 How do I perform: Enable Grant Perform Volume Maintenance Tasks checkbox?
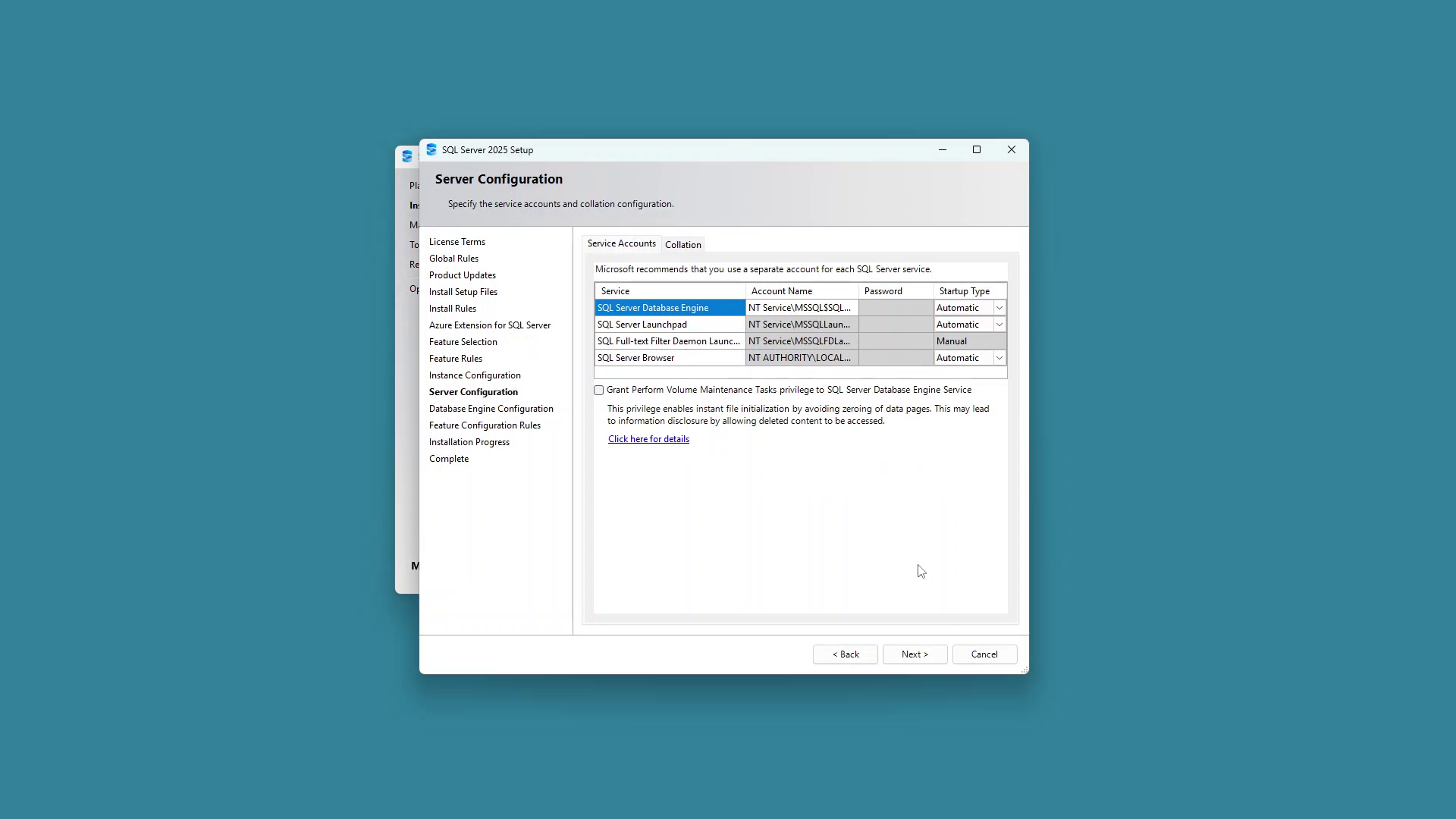[599, 391]
